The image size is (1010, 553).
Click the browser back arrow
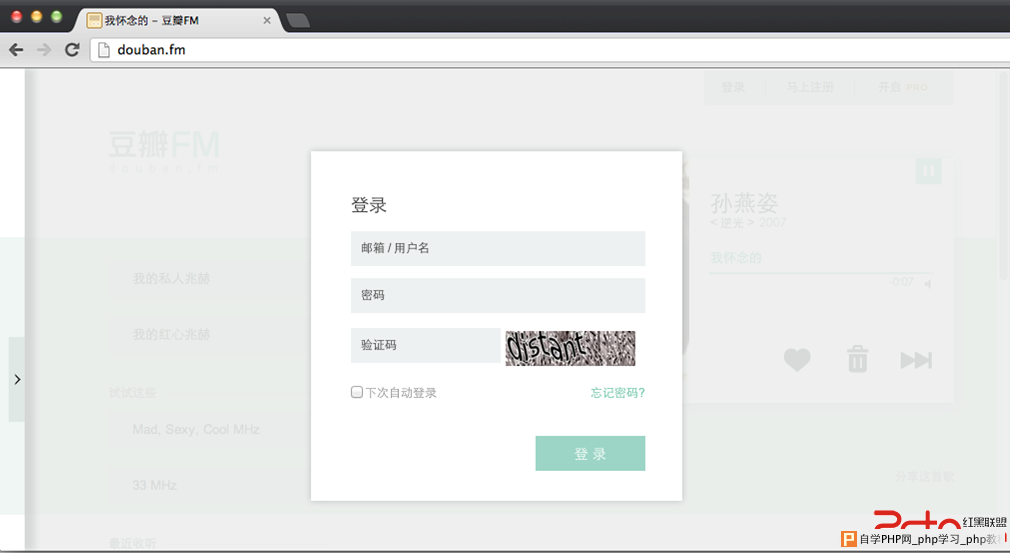pyautogui.click(x=16, y=50)
